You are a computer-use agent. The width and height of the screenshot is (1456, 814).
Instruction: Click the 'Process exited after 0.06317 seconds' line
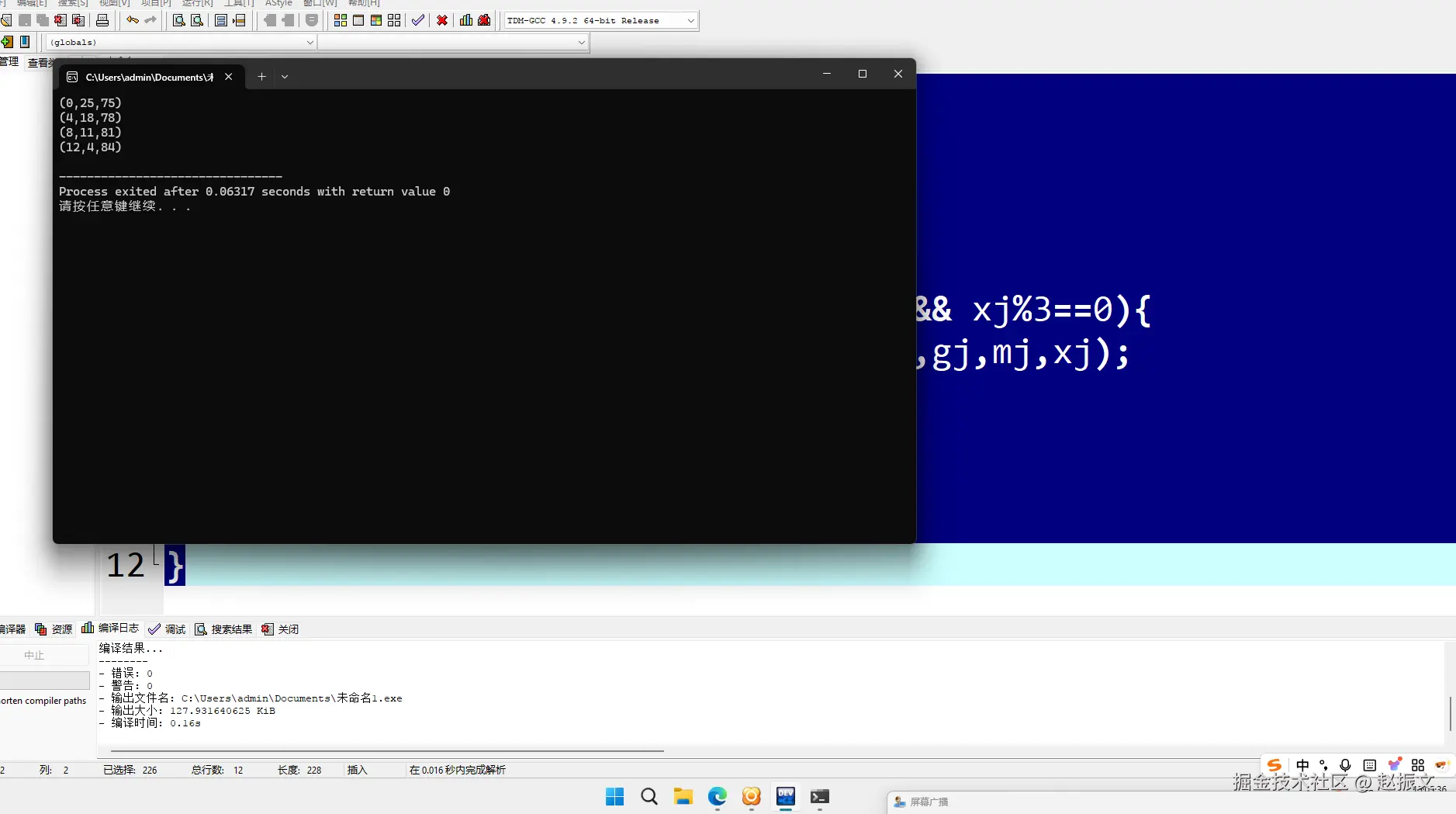254,192
